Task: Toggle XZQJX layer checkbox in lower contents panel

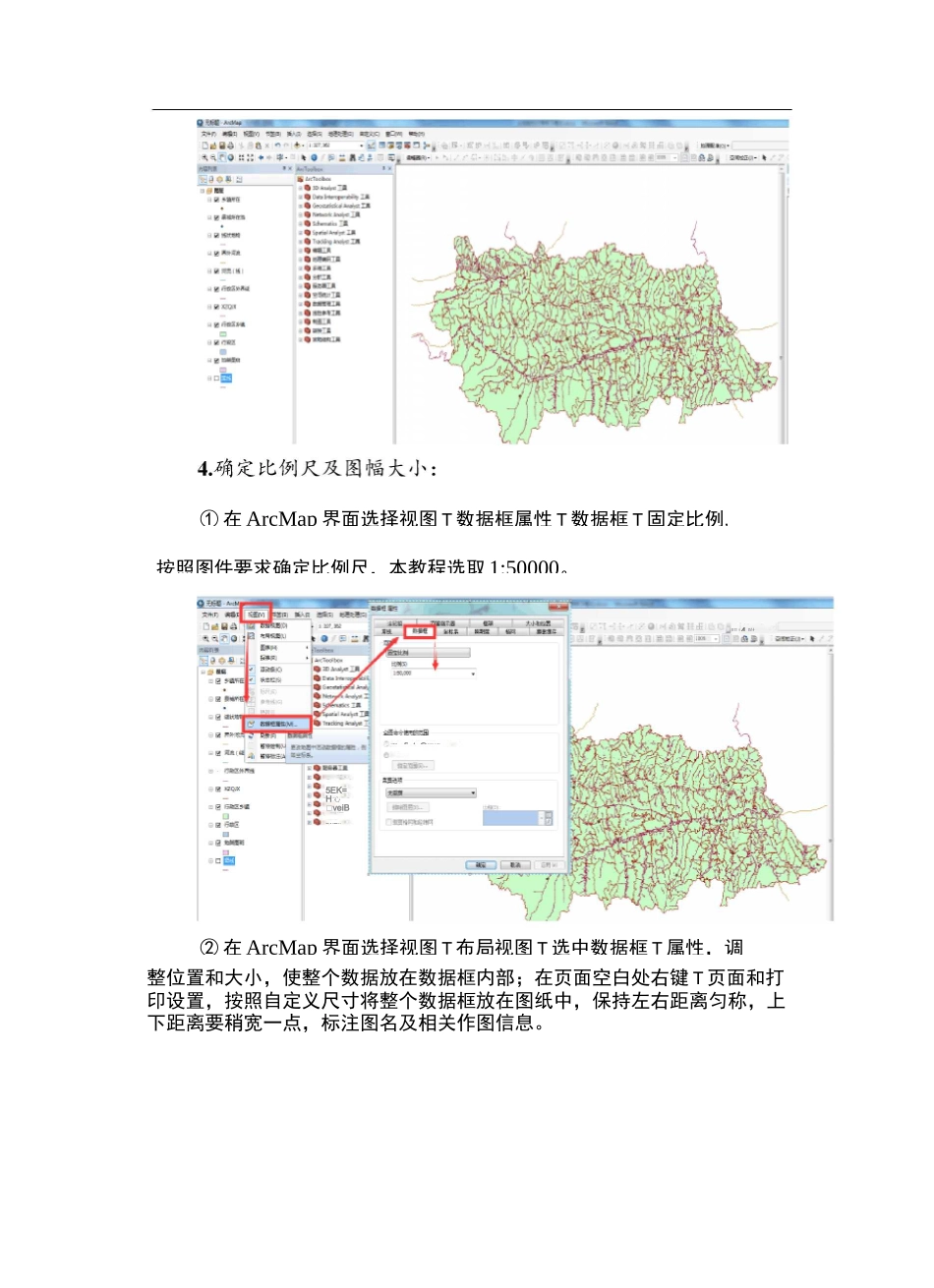Action: 217,789
